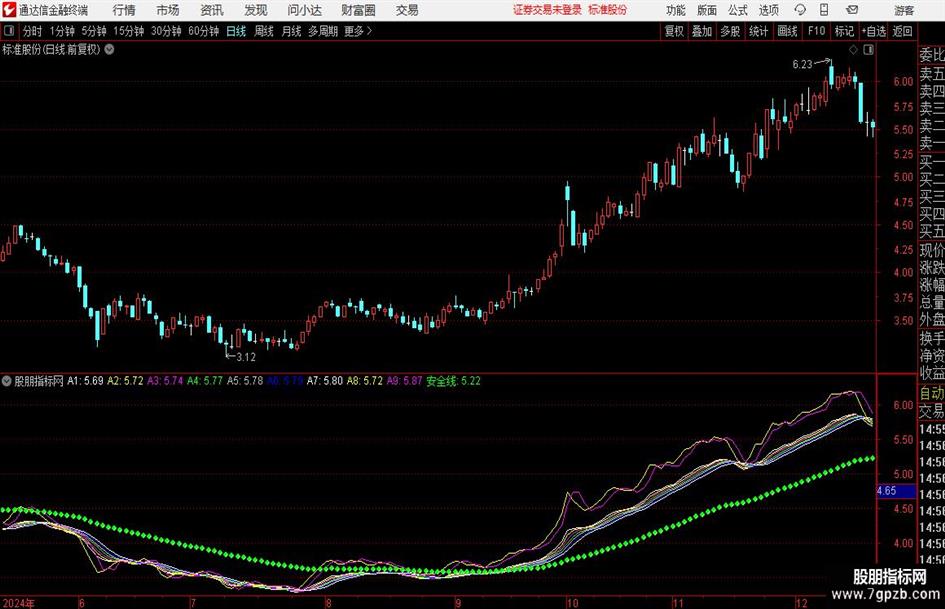Open the 功能 menu
Image resolution: width=945 pixels, height=609 pixels.
click(676, 10)
